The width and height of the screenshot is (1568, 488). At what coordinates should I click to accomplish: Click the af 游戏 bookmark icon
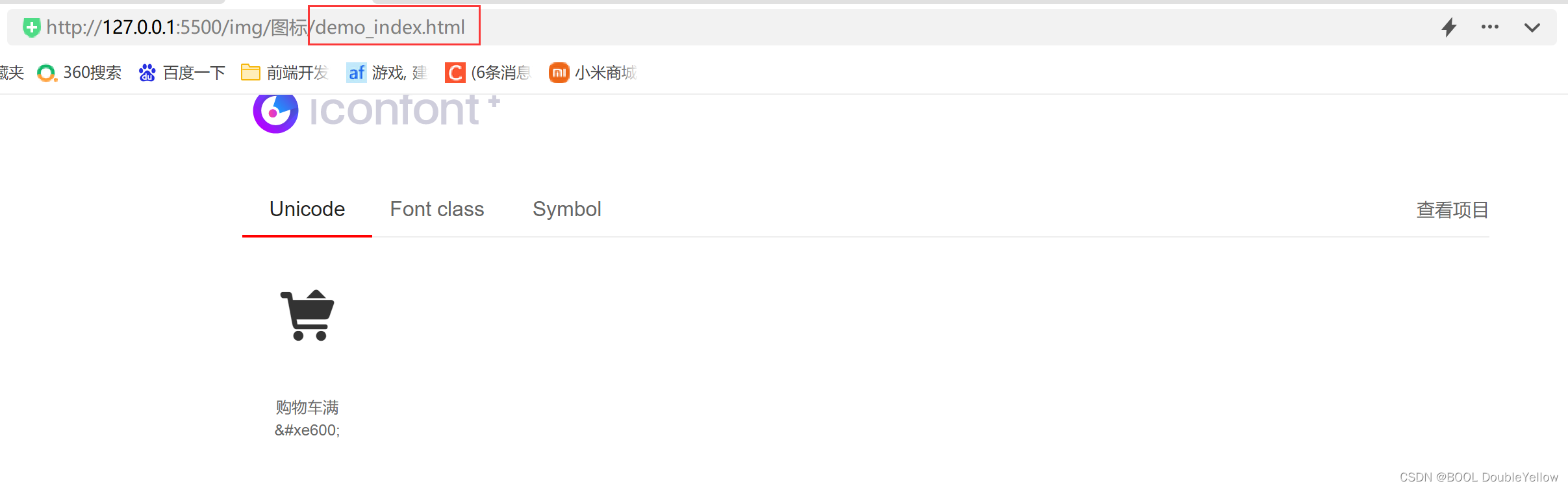pos(356,73)
